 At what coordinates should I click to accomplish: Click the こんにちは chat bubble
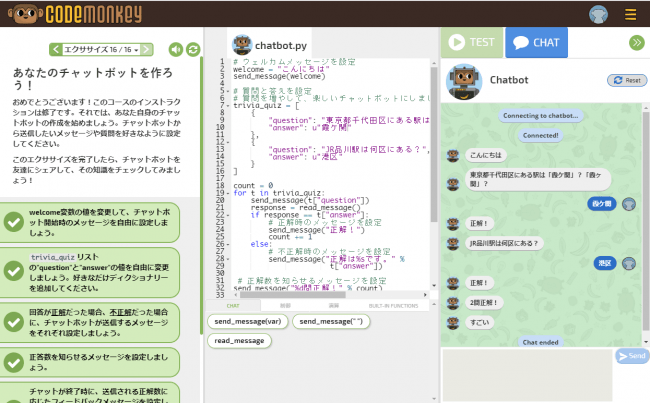tap(485, 155)
